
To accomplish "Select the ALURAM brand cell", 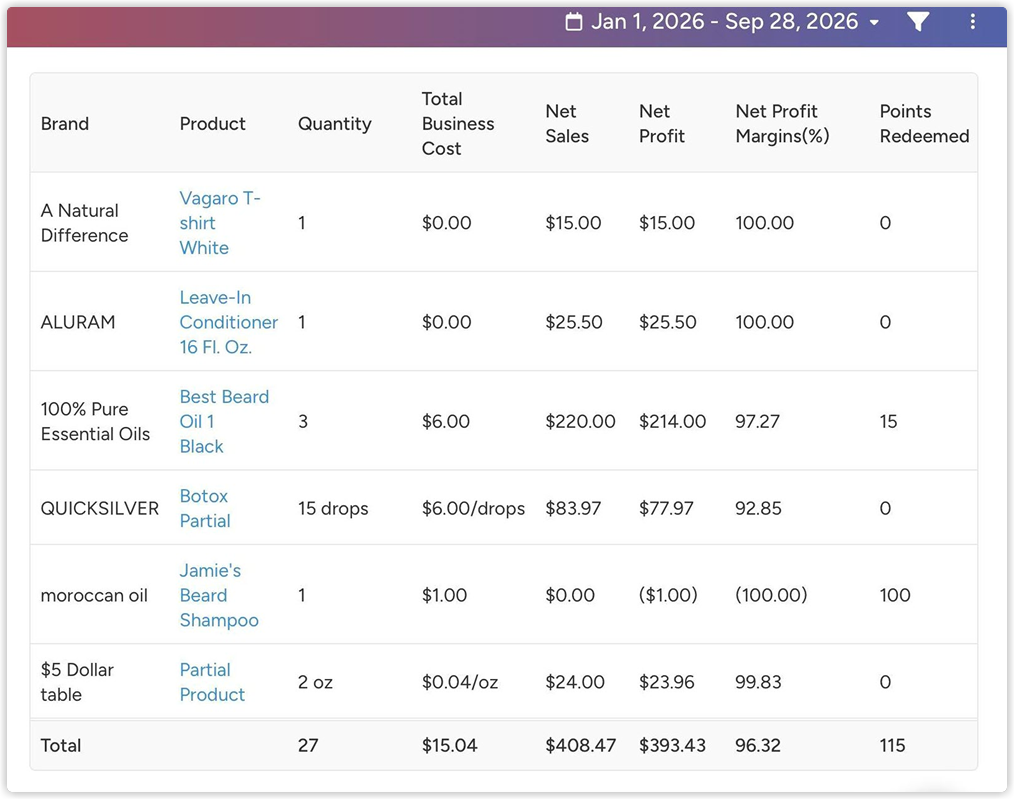I will click(78, 322).
